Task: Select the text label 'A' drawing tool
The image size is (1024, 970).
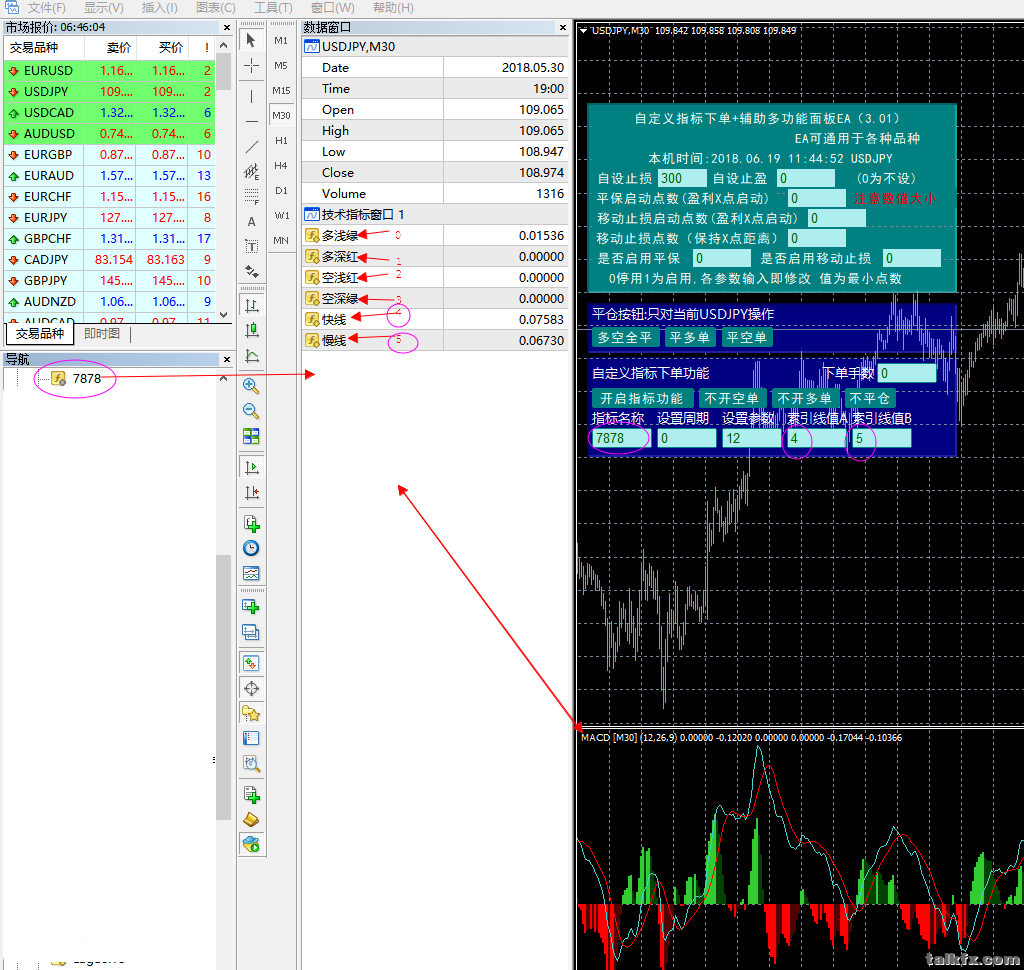Action: [x=251, y=221]
